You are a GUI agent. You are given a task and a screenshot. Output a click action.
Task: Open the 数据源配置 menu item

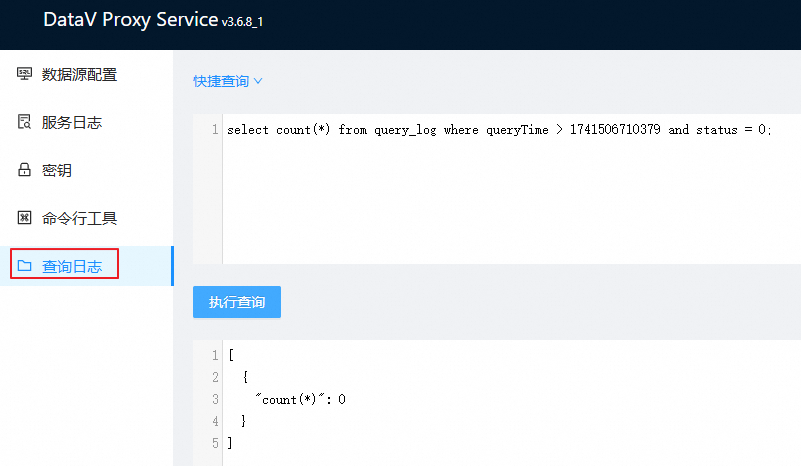[86, 74]
